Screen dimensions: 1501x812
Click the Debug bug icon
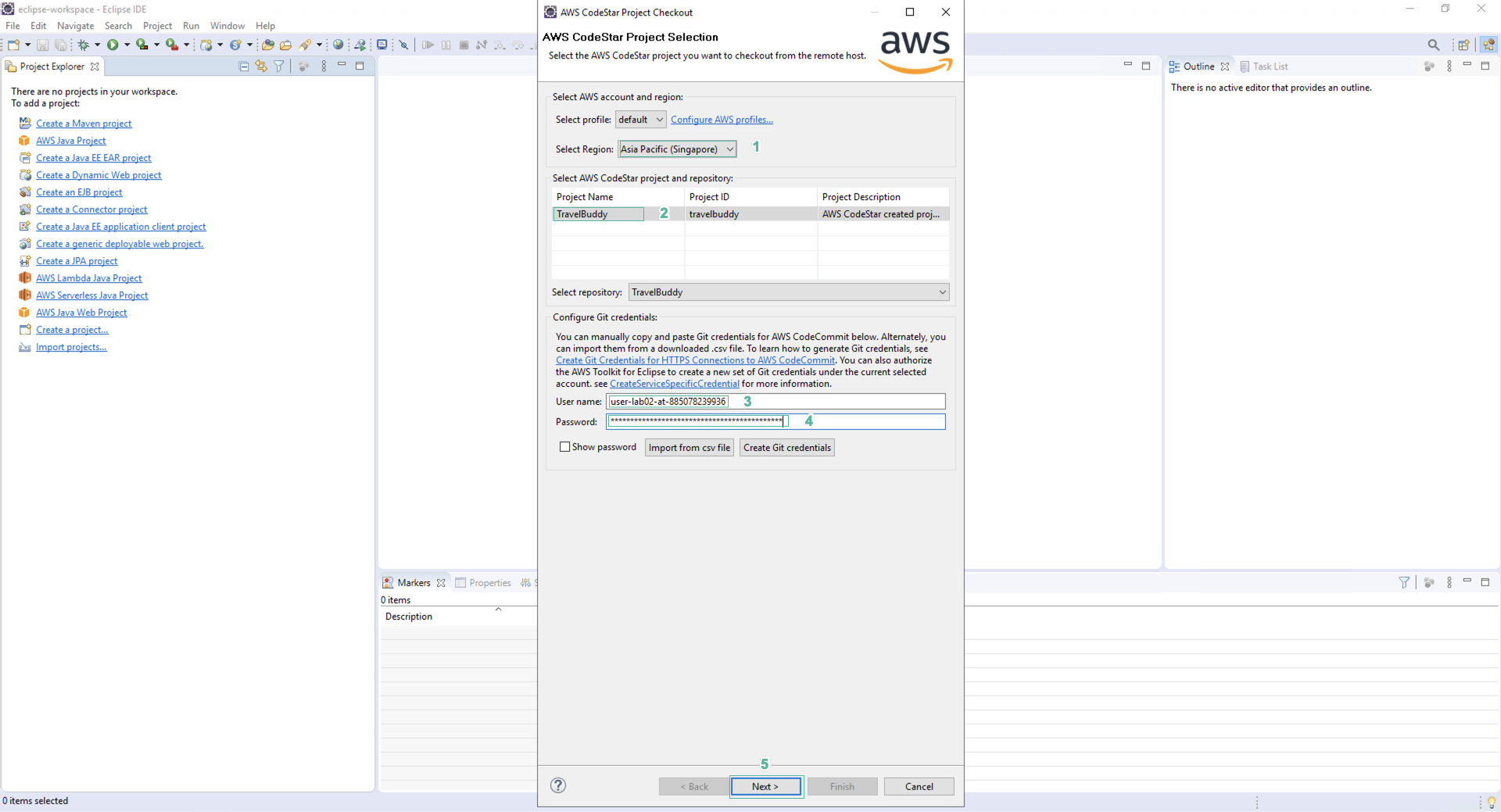[84, 45]
